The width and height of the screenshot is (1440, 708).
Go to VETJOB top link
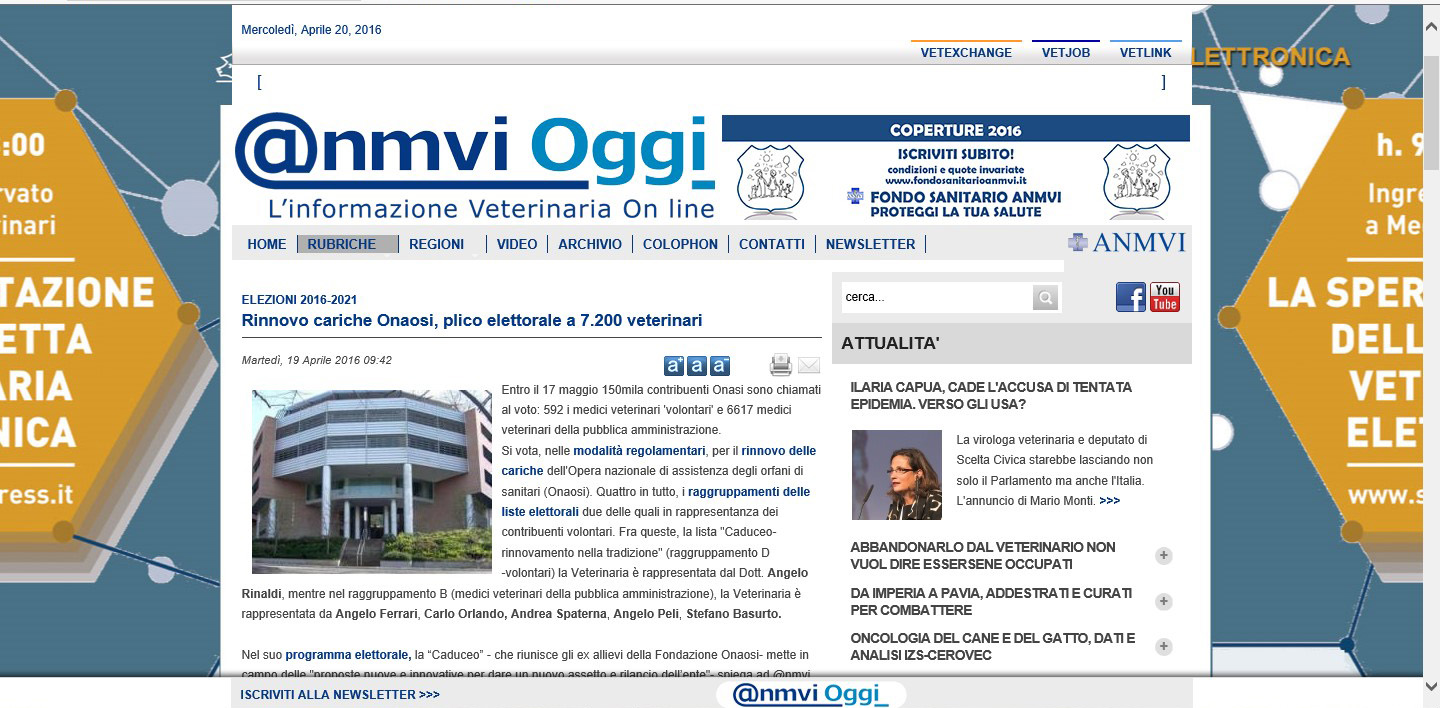pyautogui.click(x=1066, y=52)
